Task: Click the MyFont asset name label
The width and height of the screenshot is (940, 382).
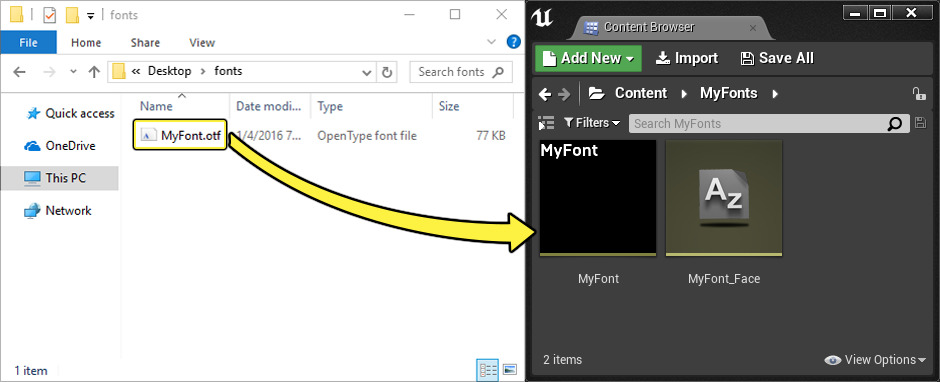Action: click(598, 279)
